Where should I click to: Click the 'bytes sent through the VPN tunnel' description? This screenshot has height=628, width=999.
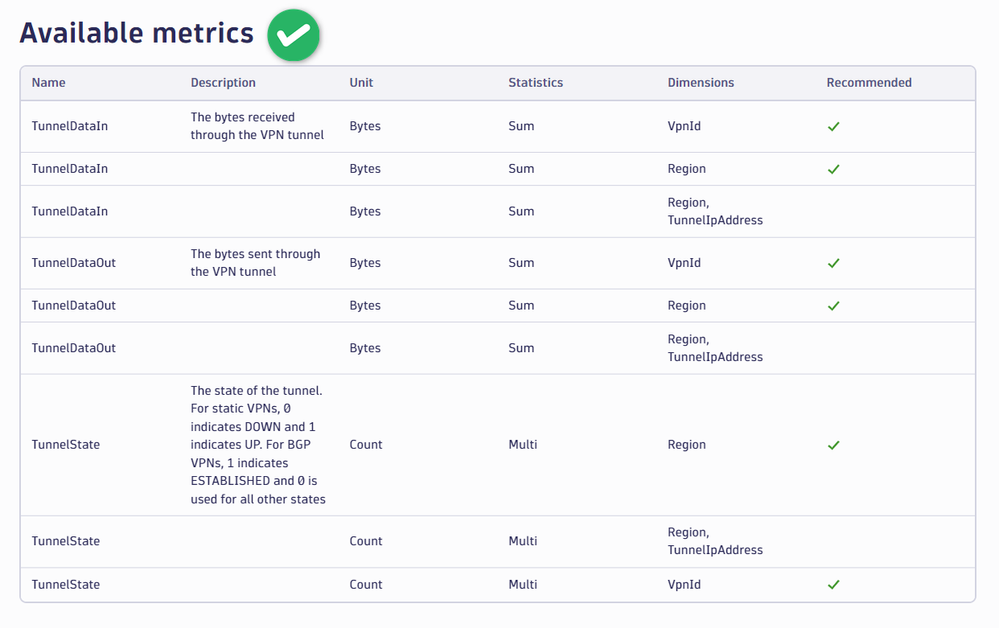(x=255, y=263)
